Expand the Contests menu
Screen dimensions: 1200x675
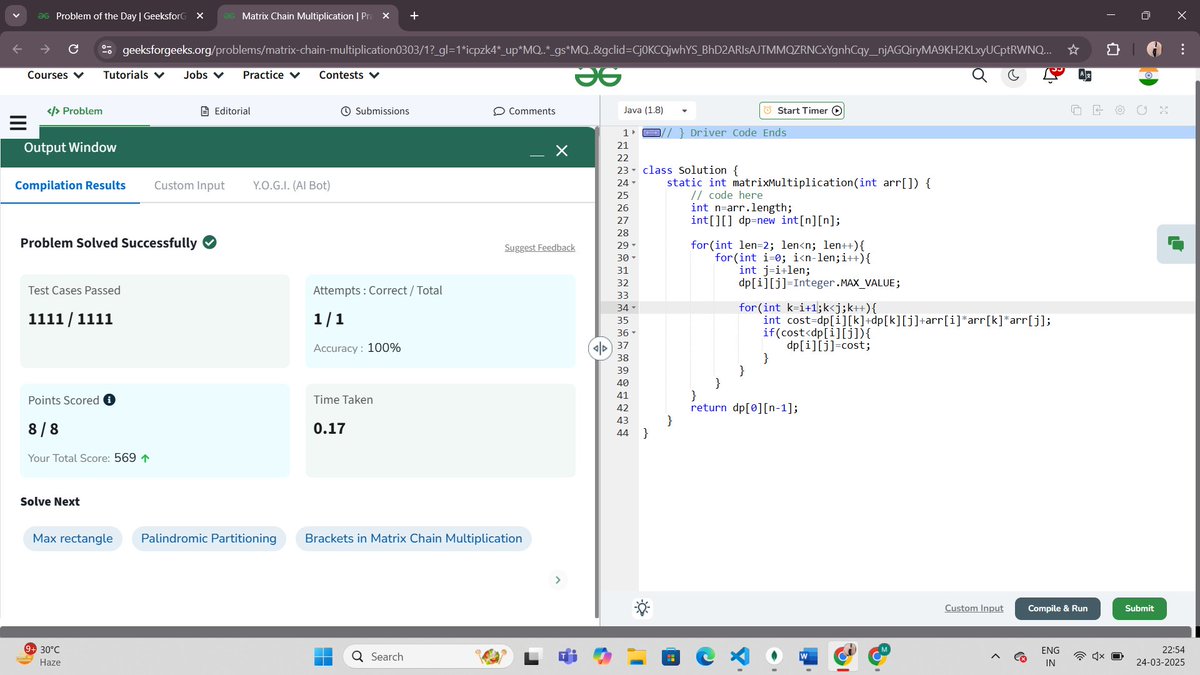click(x=349, y=75)
